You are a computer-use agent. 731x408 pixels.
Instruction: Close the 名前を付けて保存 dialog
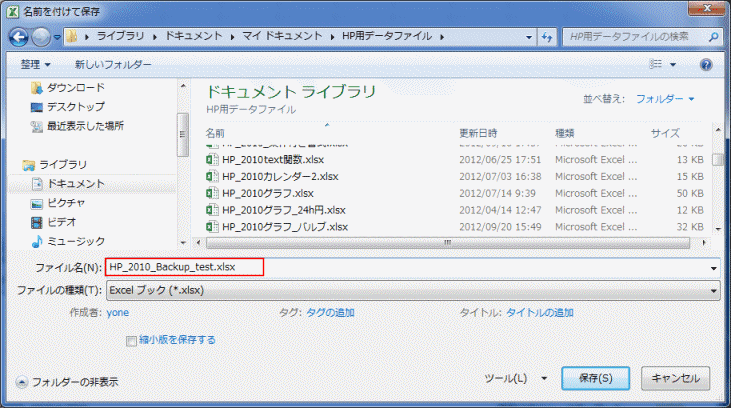click(x=707, y=8)
